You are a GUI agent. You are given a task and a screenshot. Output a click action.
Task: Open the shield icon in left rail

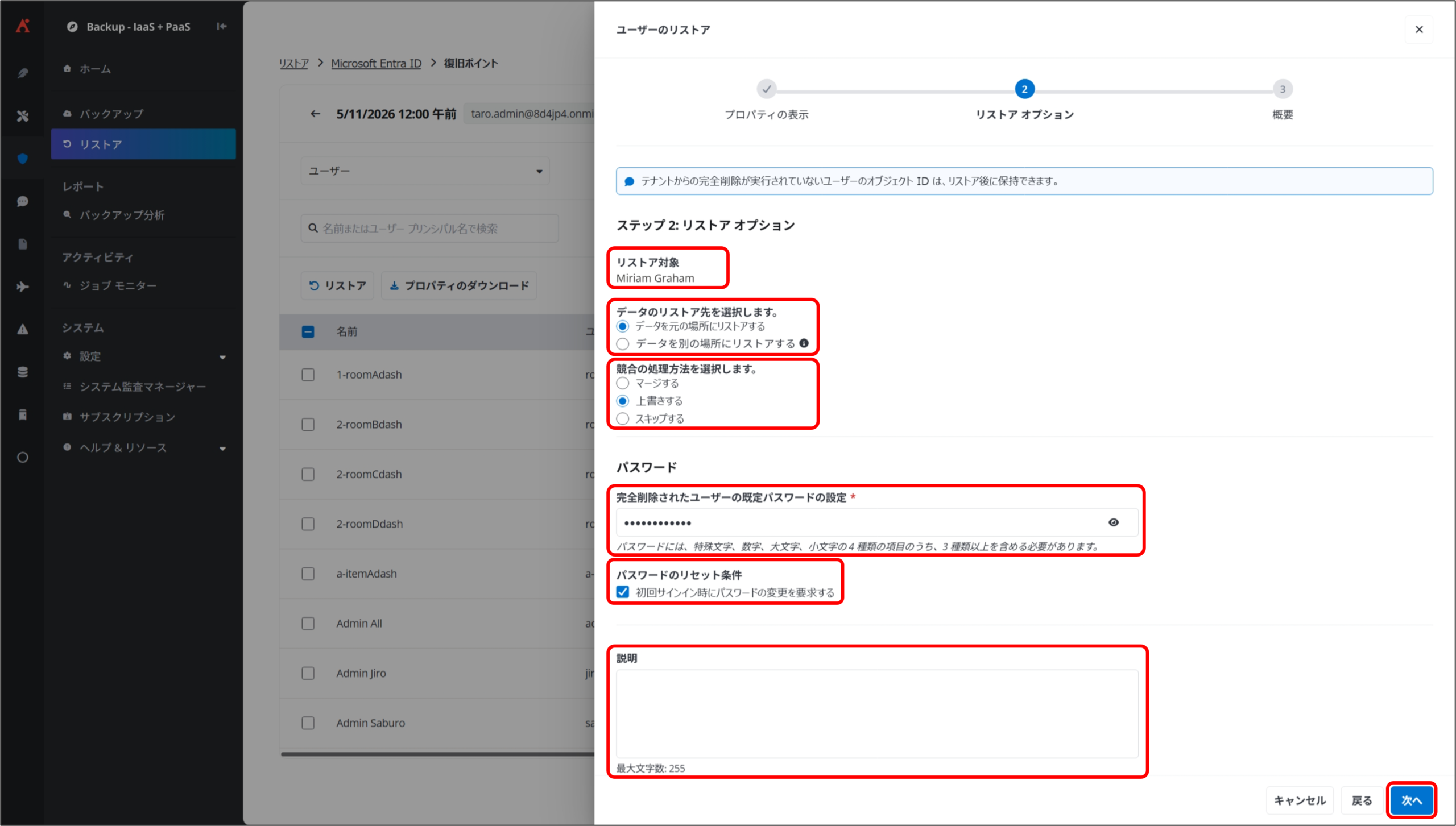pos(23,159)
